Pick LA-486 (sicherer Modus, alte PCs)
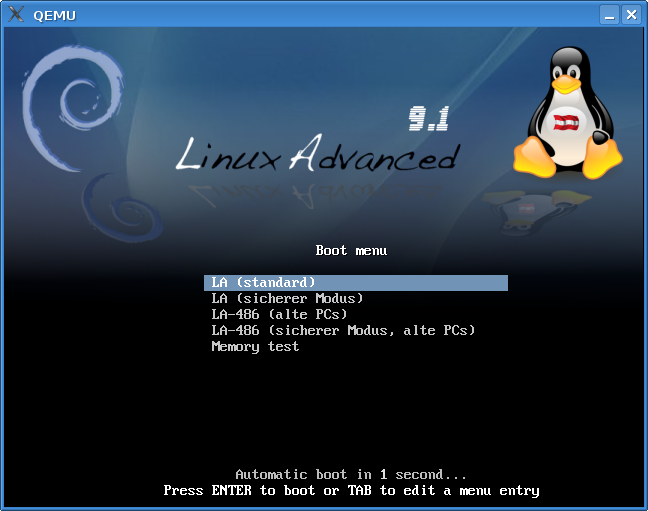This screenshot has height=511, width=648. tap(343, 330)
